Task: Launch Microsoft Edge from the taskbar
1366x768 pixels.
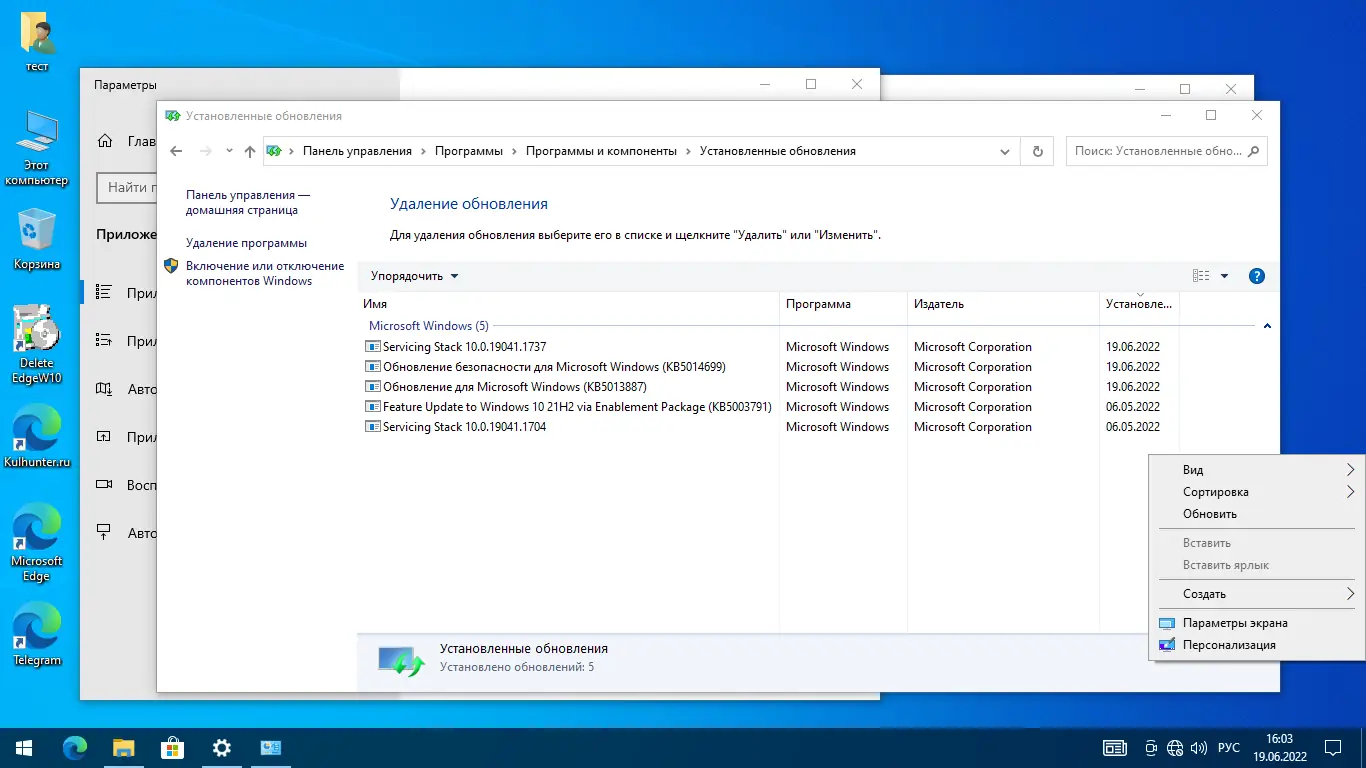Action: [x=76, y=747]
